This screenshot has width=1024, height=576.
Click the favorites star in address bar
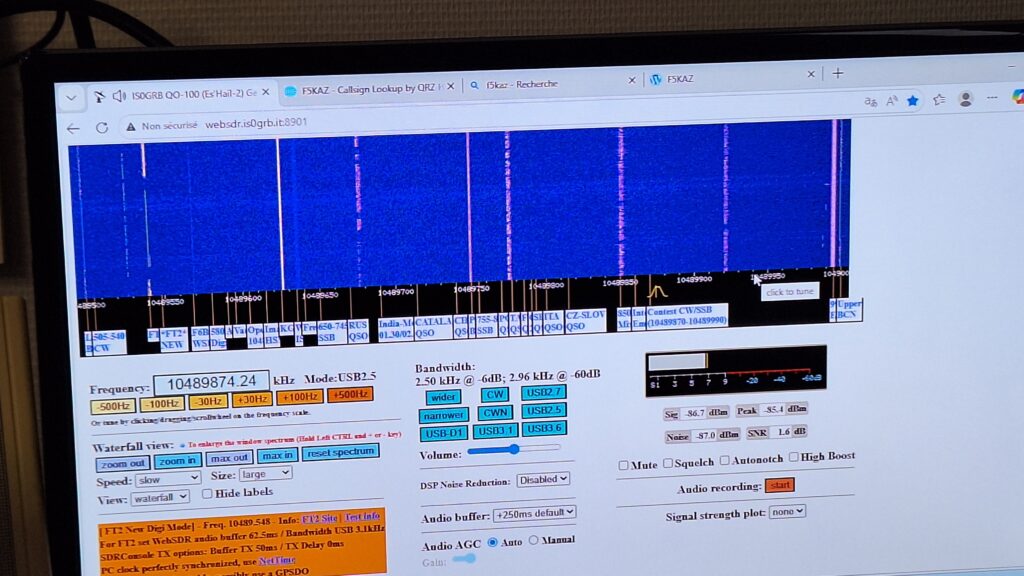912,101
